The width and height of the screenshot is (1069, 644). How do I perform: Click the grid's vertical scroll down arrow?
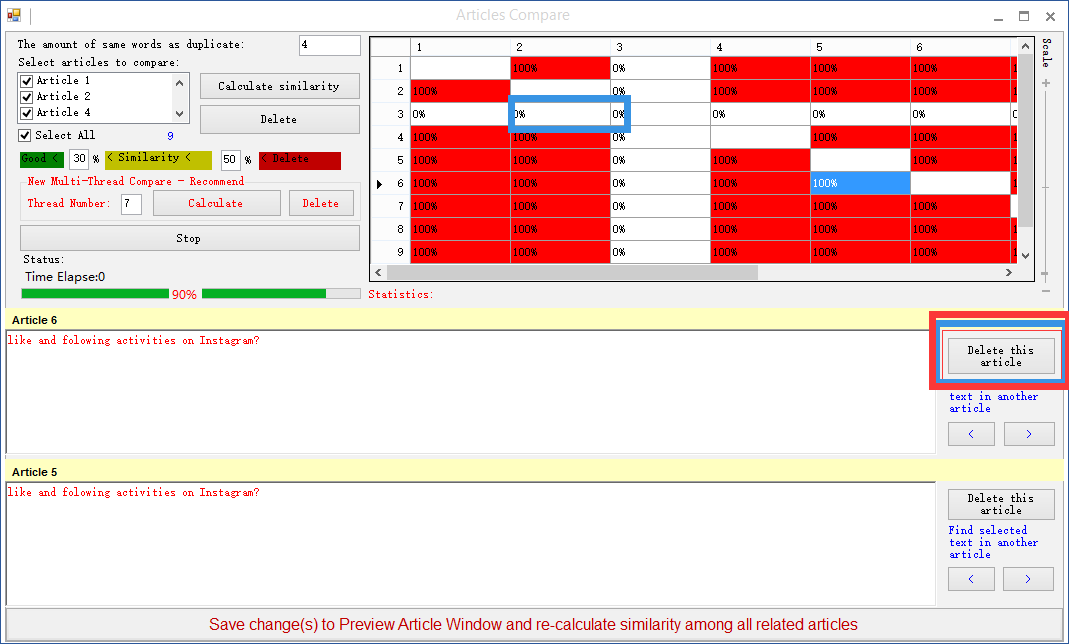coord(1025,256)
